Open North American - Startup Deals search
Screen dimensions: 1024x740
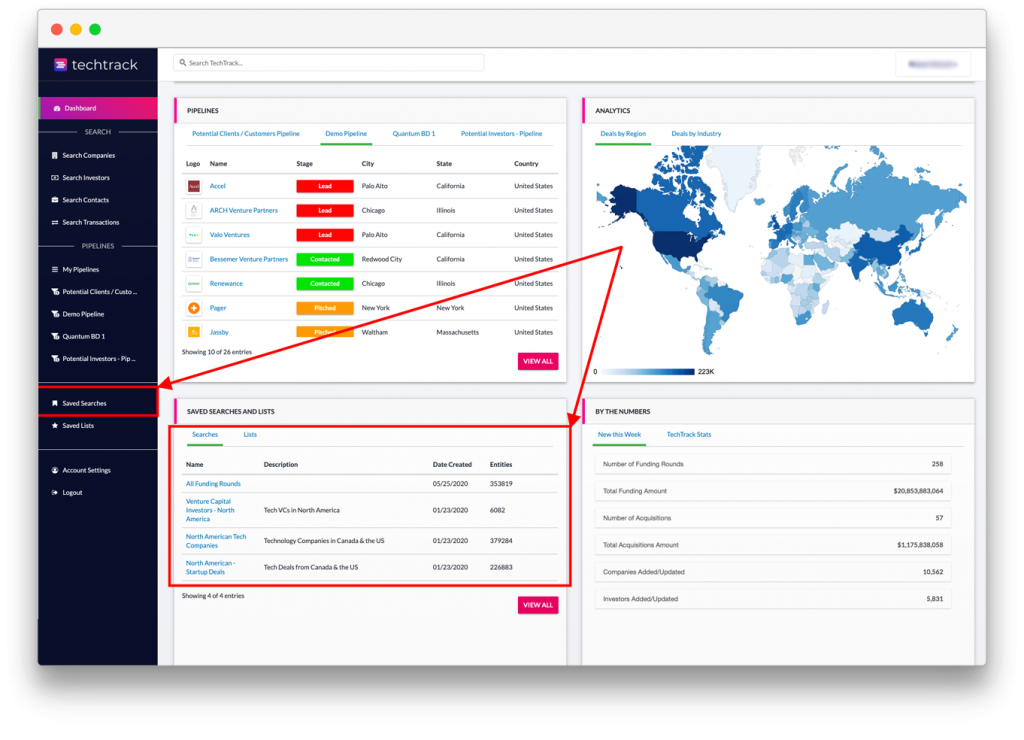click(210, 568)
